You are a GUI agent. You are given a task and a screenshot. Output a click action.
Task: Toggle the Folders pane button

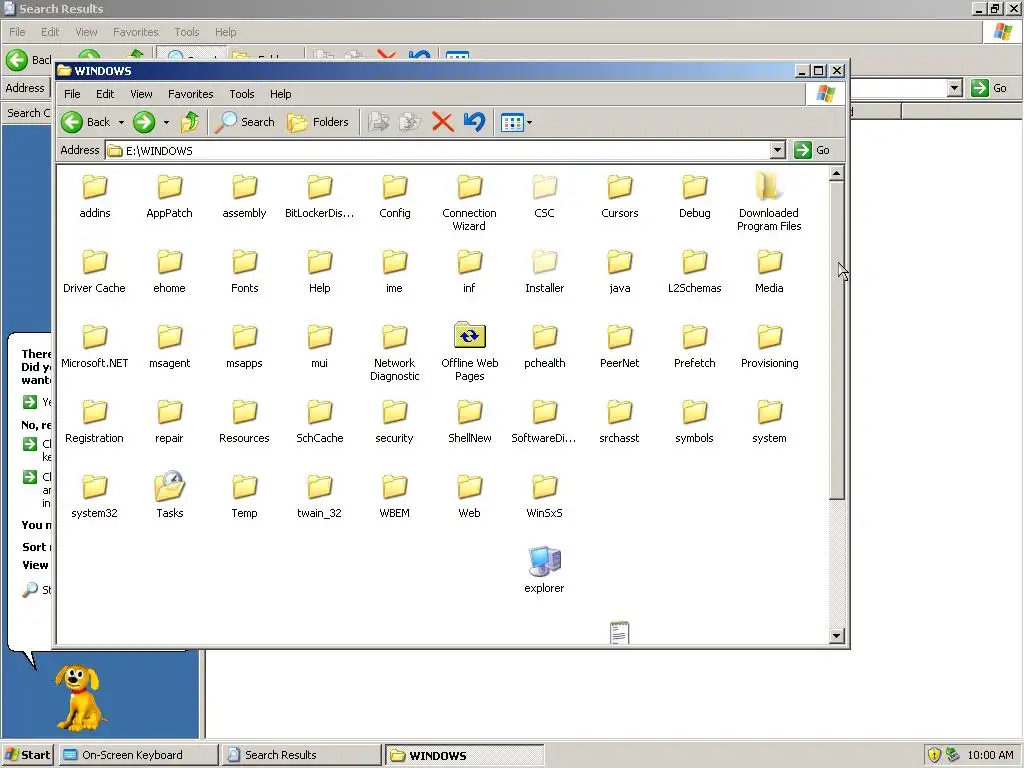(x=318, y=122)
